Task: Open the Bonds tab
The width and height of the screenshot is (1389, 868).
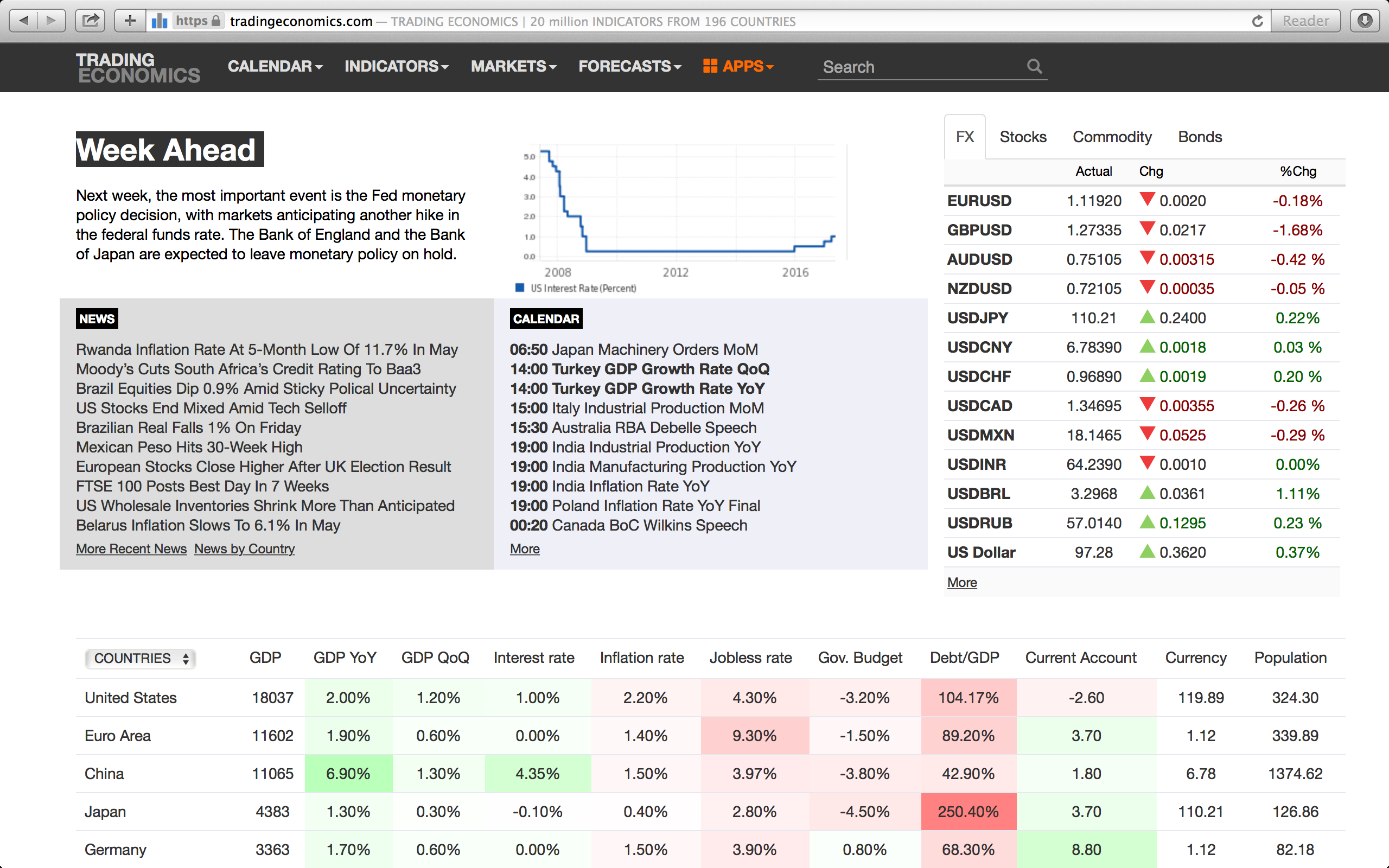Action: pyautogui.click(x=1200, y=137)
